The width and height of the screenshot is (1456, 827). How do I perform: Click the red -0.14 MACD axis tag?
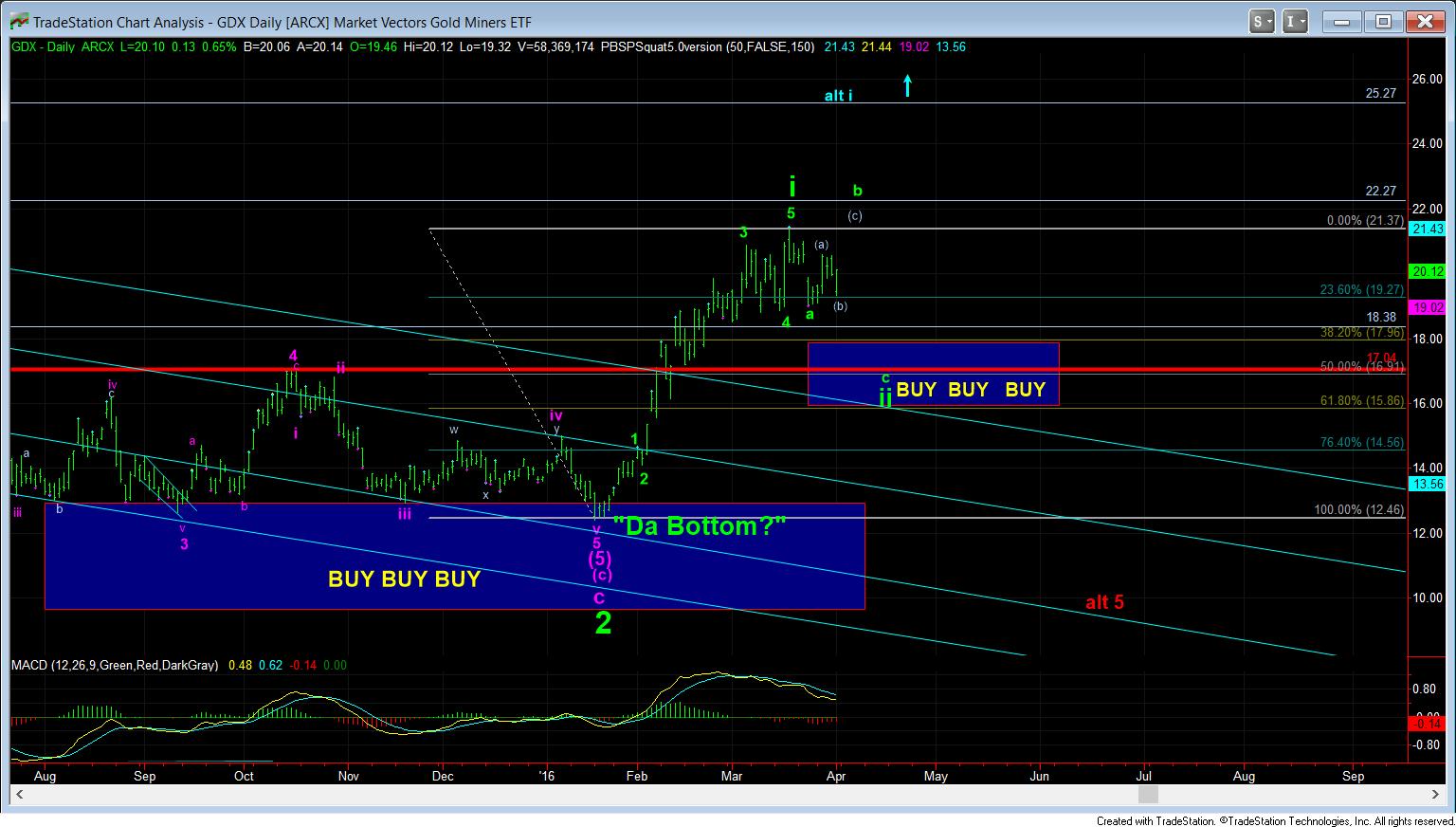1428,724
